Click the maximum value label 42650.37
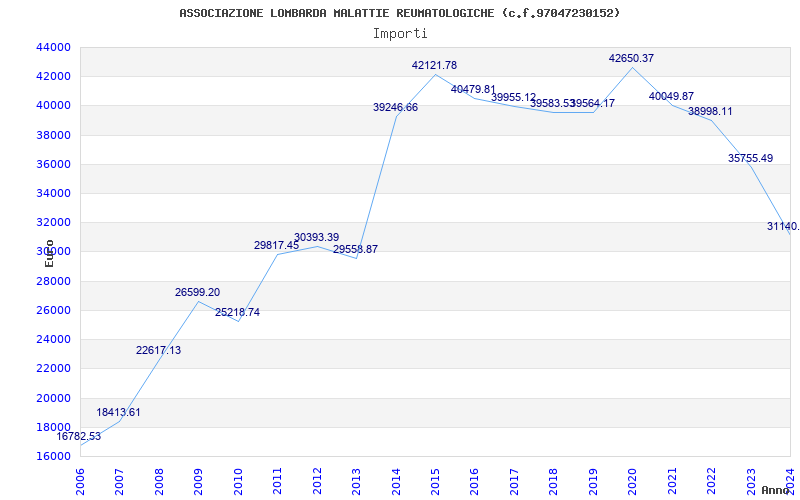The height and width of the screenshot is (500, 800). pos(631,58)
